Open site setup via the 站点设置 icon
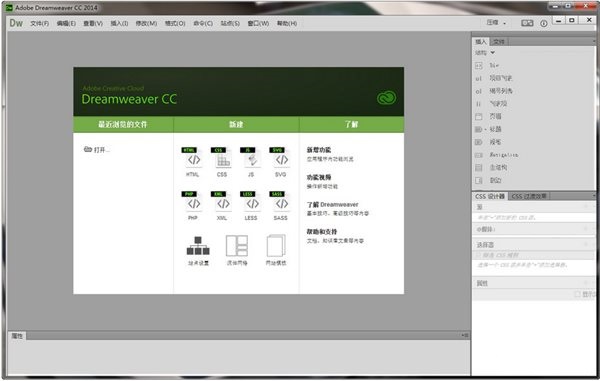This screenshot has height=381, width=600. 198,251
